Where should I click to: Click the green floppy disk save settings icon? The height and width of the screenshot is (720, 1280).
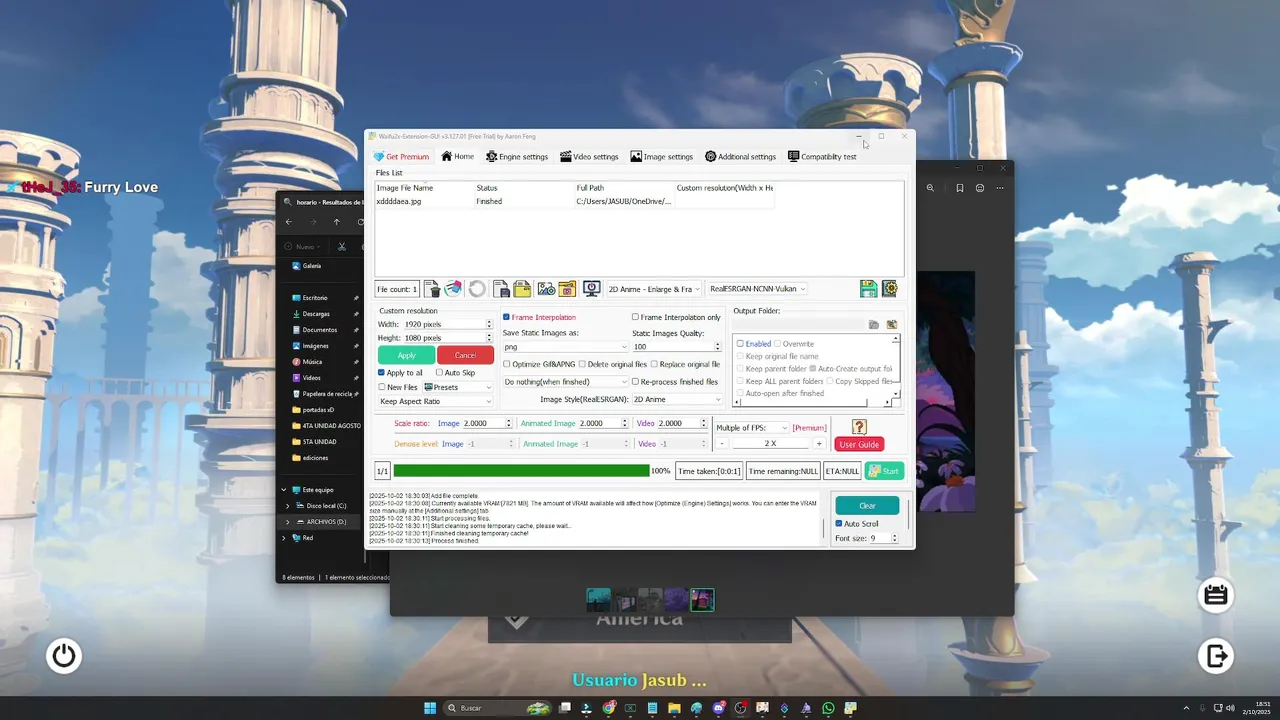click(x=868, y=289)
